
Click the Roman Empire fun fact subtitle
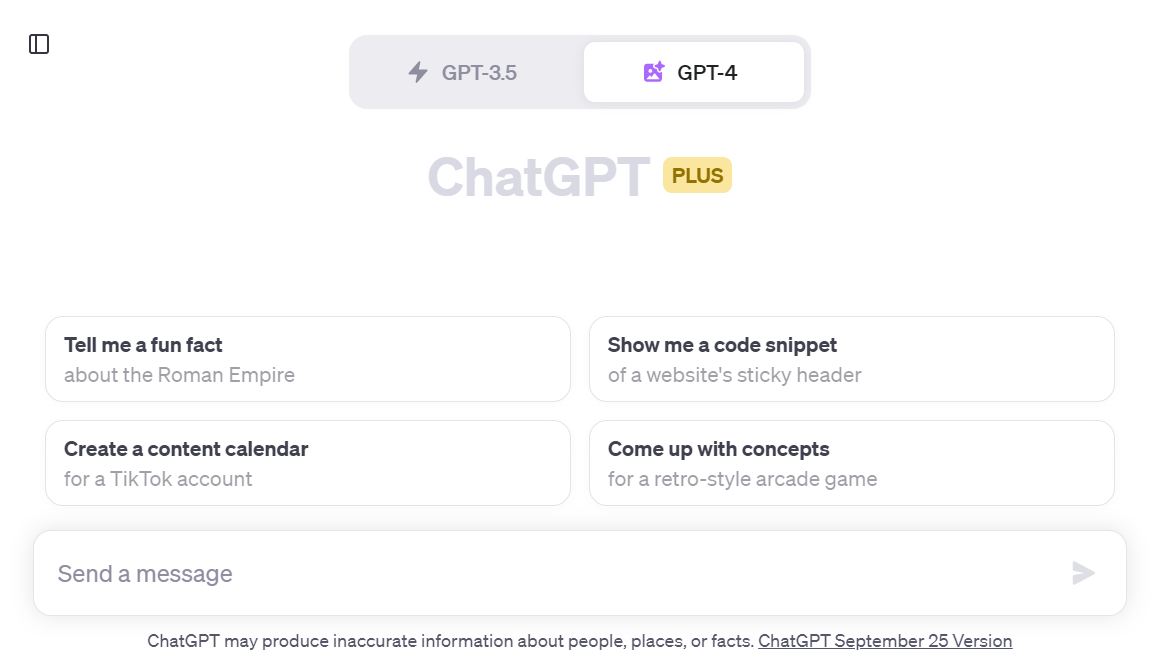click(x=180, y=375)
